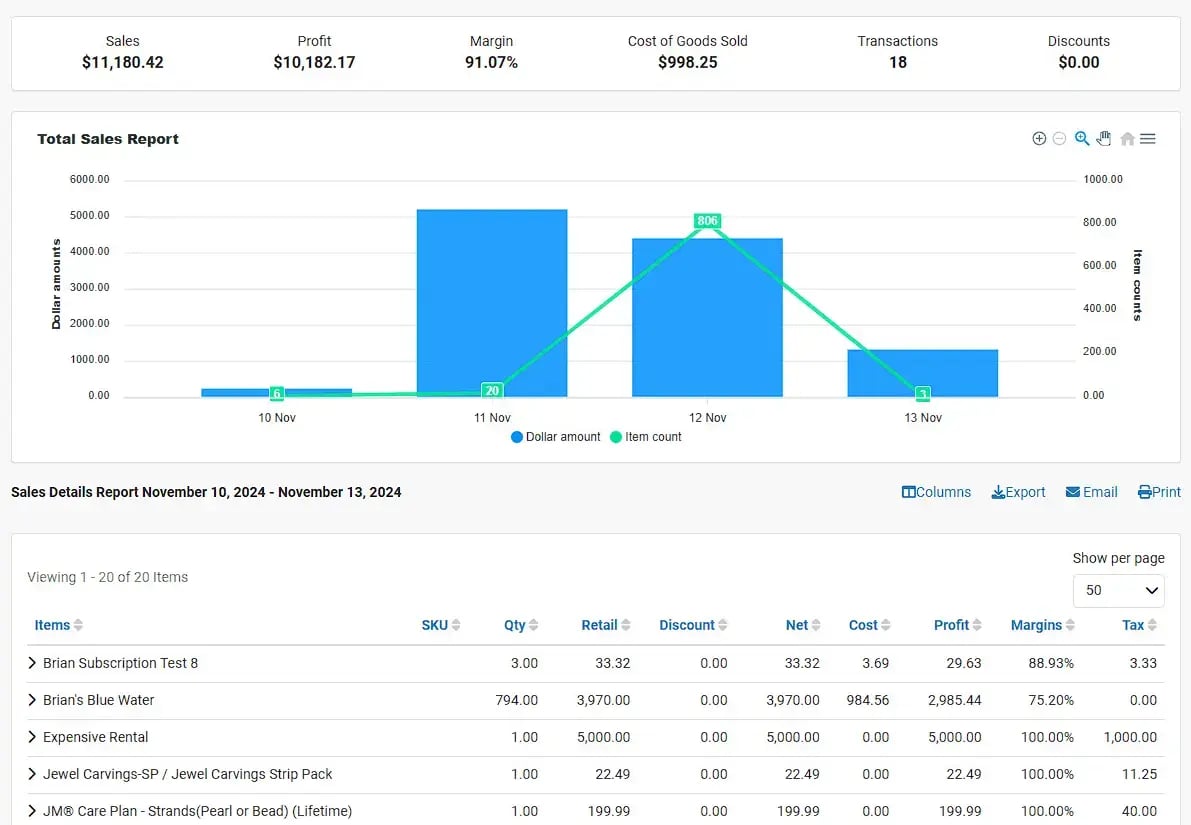Viewport: 1191px width, 825px height.
Task: Reset chart zoom with home icon
Action: point(1127,138)
